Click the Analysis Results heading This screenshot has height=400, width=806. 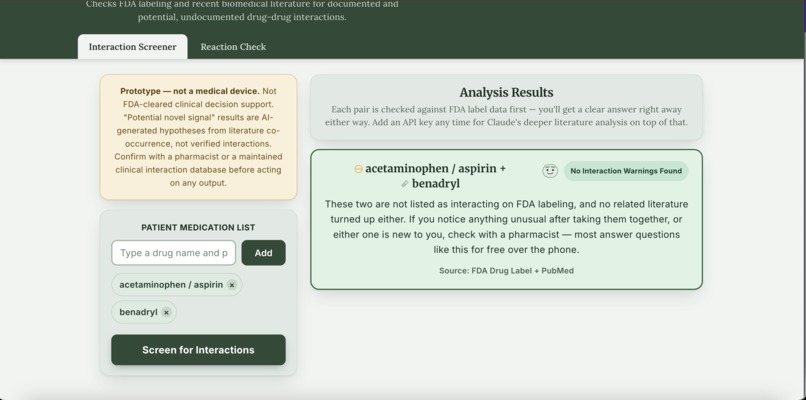coord(506,93)
